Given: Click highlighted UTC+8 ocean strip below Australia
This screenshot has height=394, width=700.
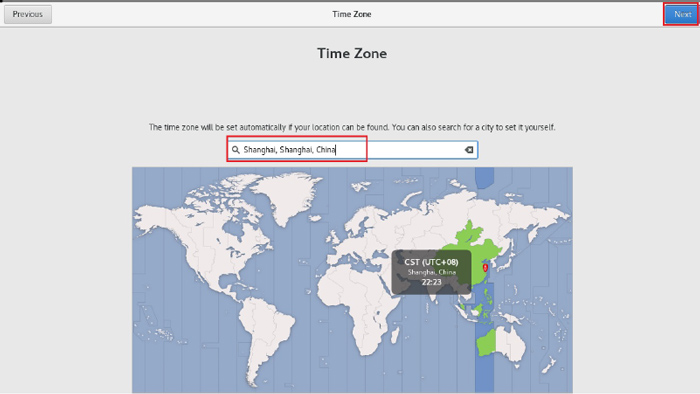Looking at the screenshot, I should (484, 375).
